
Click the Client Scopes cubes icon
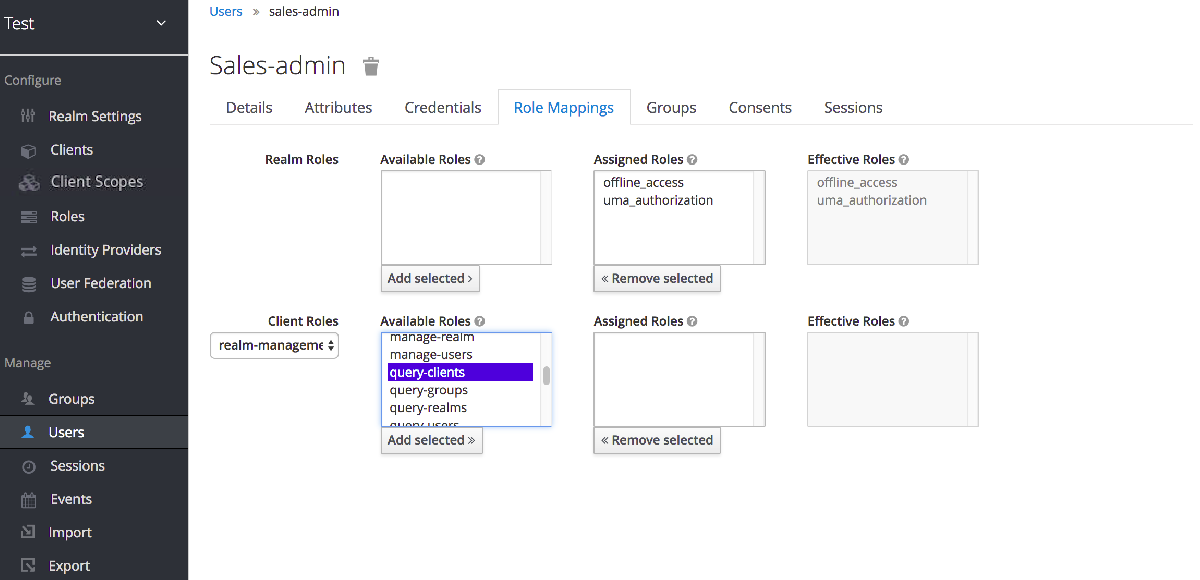click(29, 182)
